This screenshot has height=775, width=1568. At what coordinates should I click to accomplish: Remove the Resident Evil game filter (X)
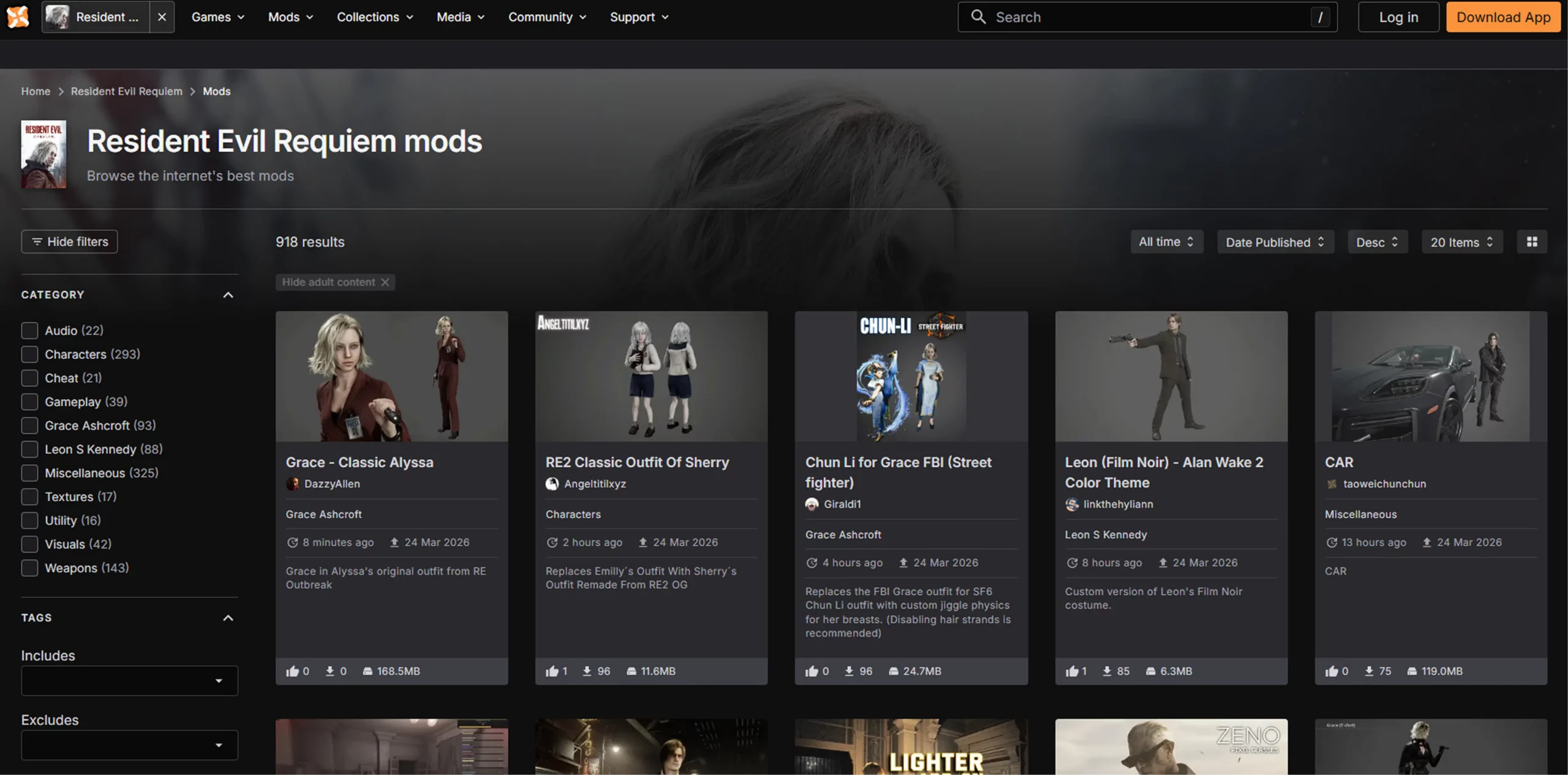[x=162, y=17]
